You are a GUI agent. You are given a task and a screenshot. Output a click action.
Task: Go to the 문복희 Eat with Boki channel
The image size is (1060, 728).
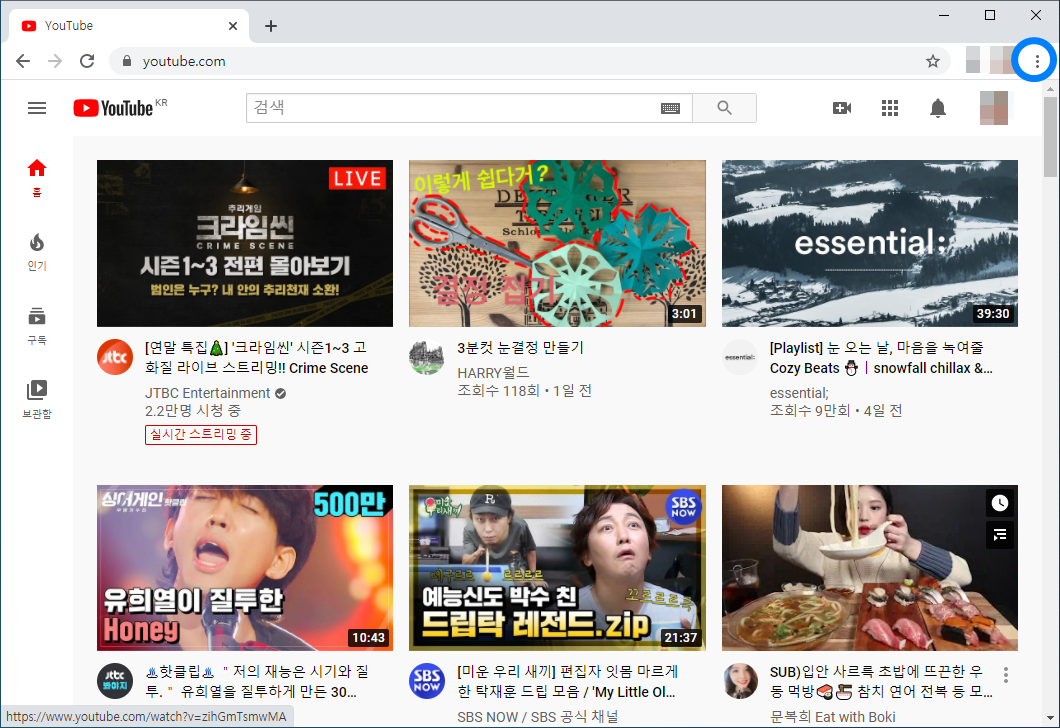coord(832,717)
